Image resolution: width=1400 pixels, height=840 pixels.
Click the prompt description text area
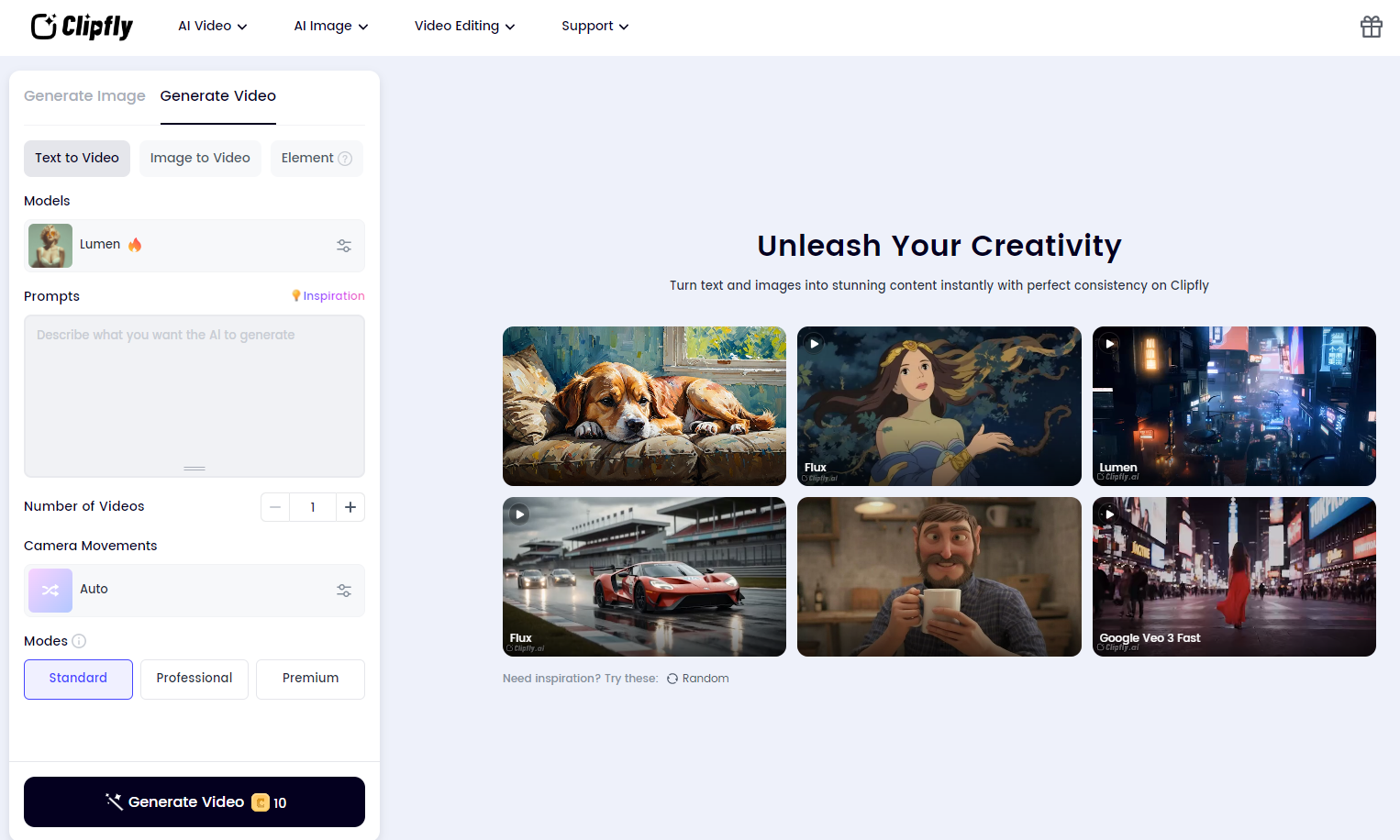click(194, 396)
